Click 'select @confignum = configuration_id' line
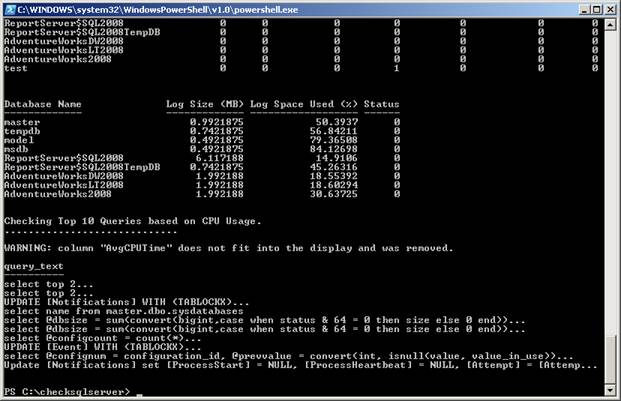Viewport: 621px width, 401px height. (x=288, y=356)
